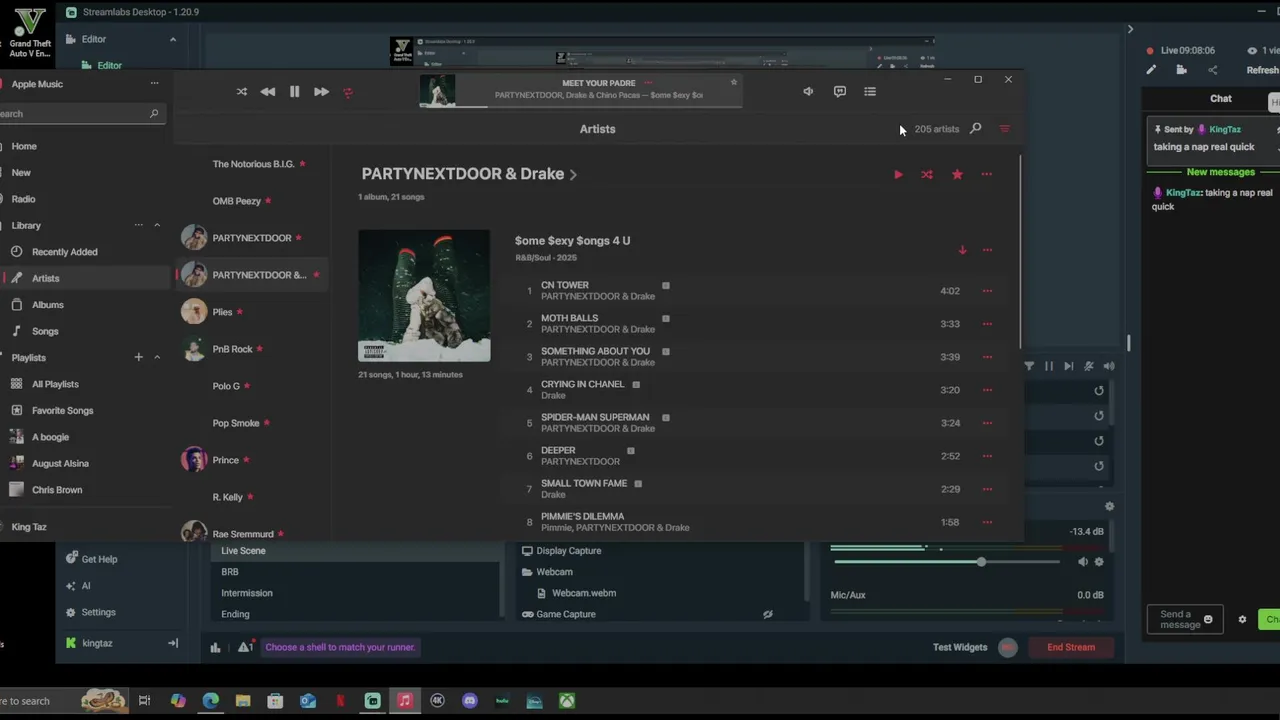Skip to next track in Apple Music
Viewport: 1280px width, 720px height.
pyautogui.click(x=321, y=92)
